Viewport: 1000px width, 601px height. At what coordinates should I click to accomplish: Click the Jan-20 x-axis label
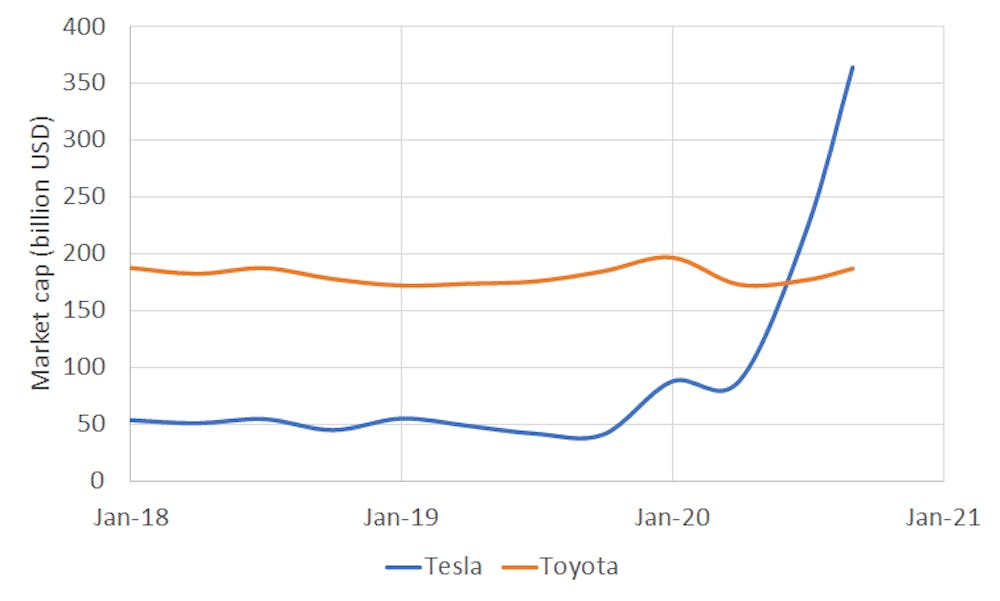pyautogui.click(x=672, y=518)
